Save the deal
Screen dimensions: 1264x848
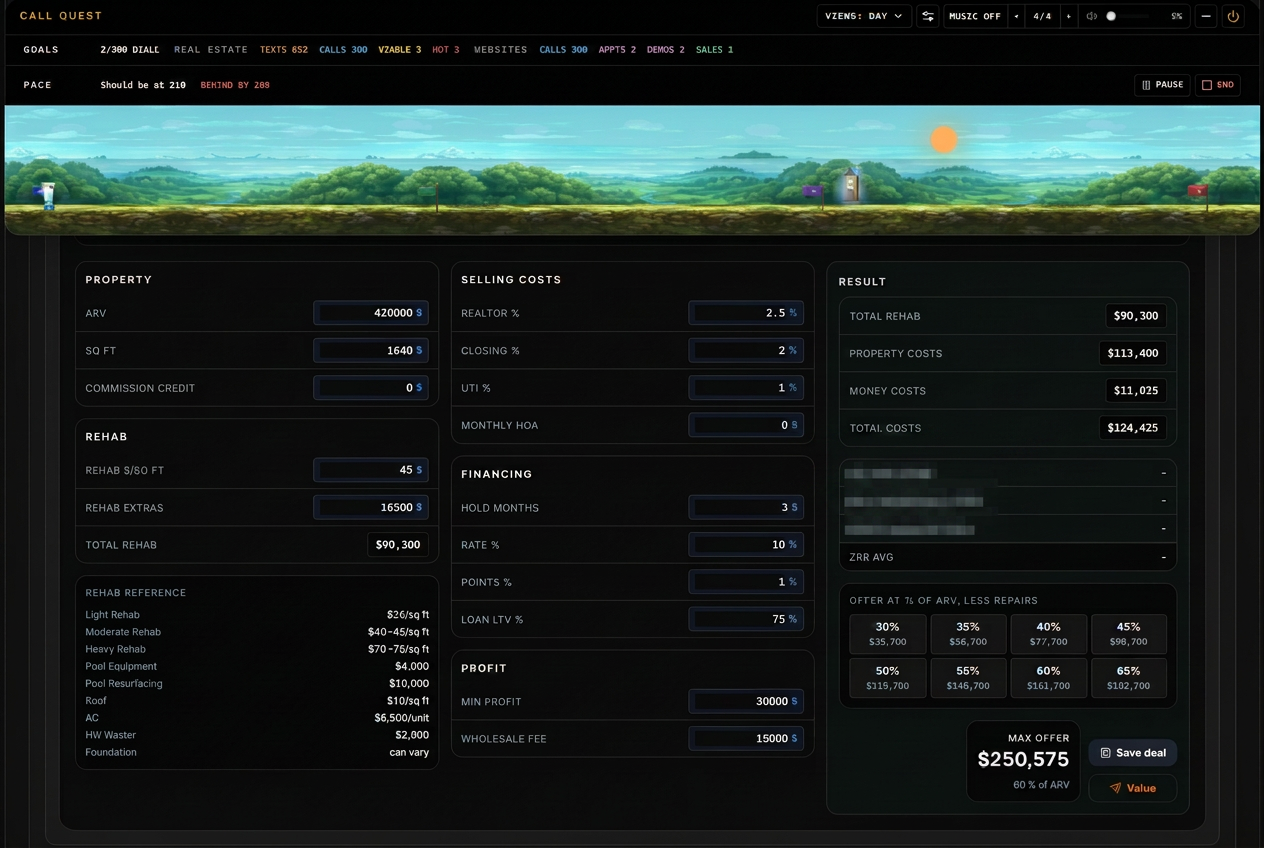click(x=1133, y=753)
